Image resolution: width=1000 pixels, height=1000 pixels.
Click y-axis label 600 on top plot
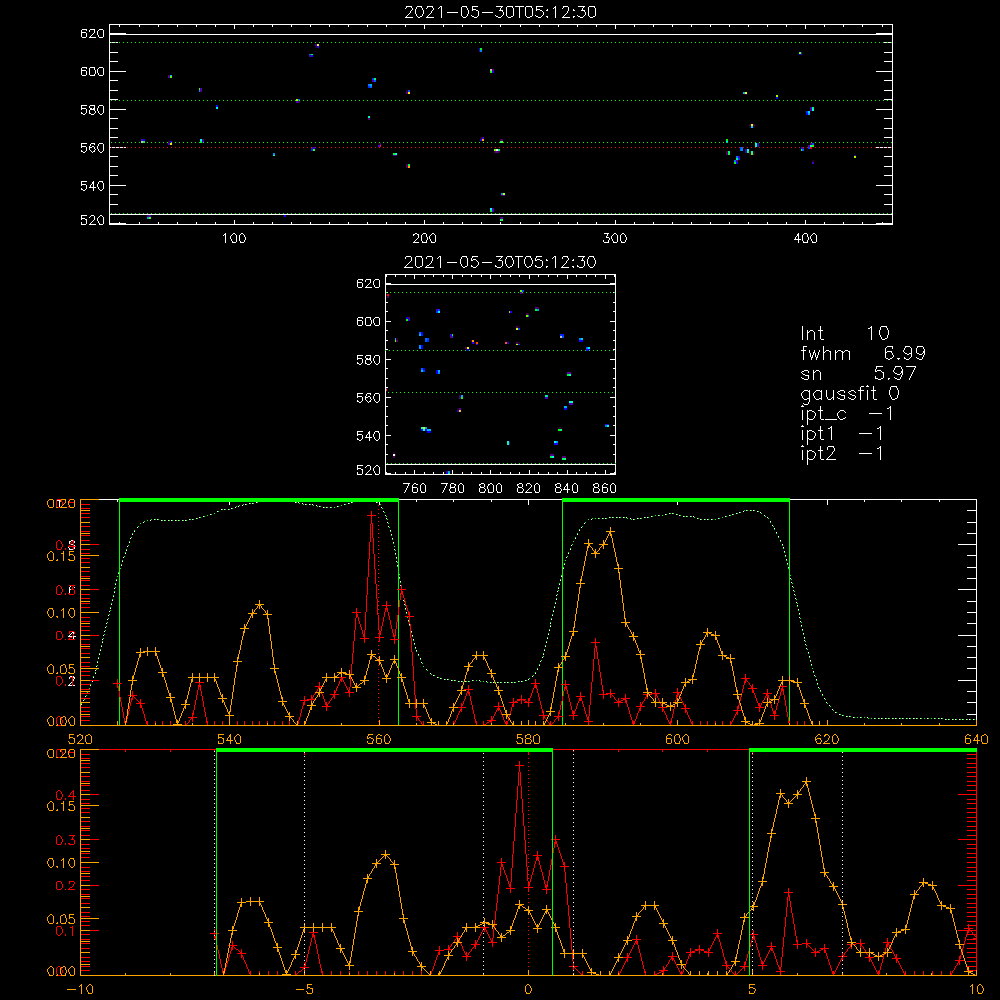pyautogui.click(x=92, y=71)
